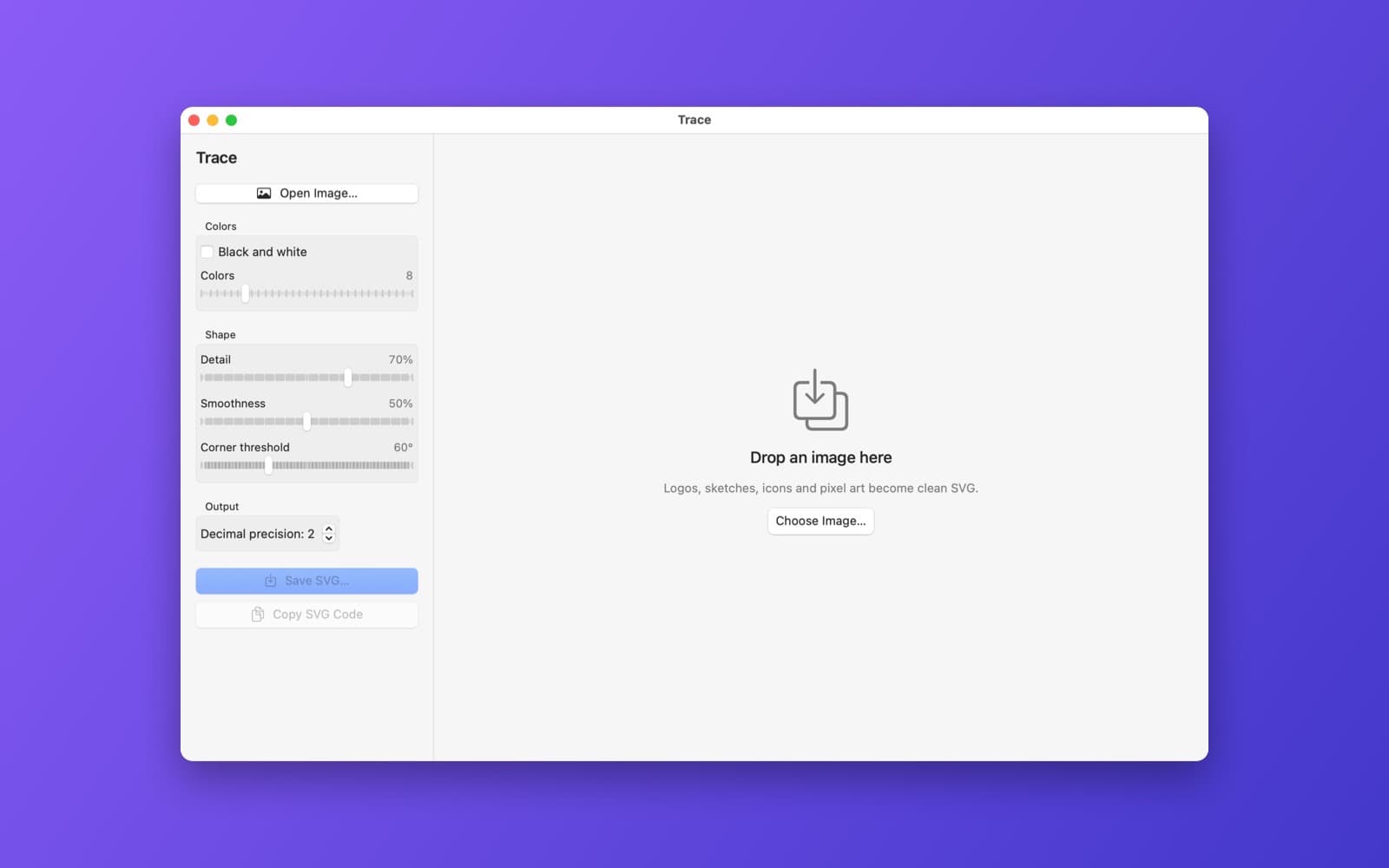Click the Copy SVG Code clipboard icon
Screen dimensions: 1389x868
(258, 615)
